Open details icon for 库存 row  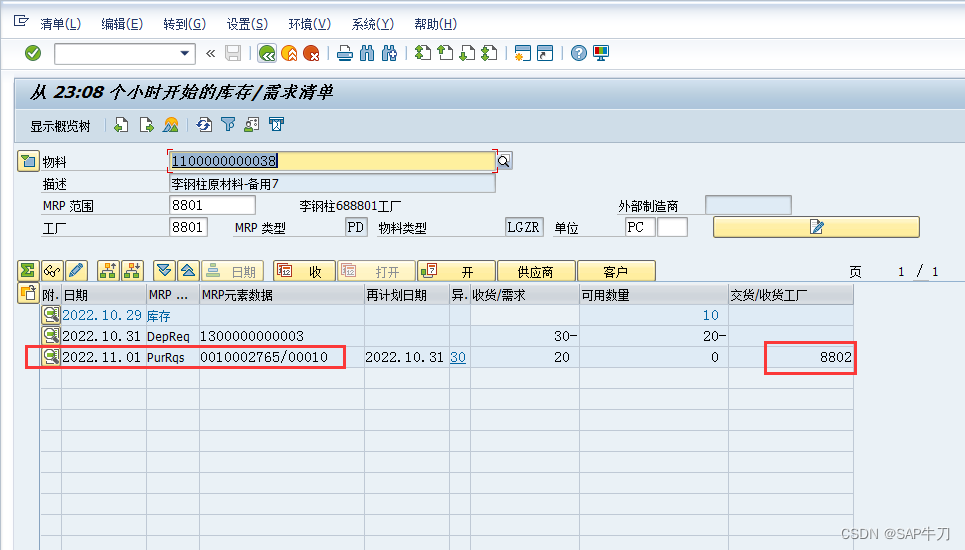point(50,315)
